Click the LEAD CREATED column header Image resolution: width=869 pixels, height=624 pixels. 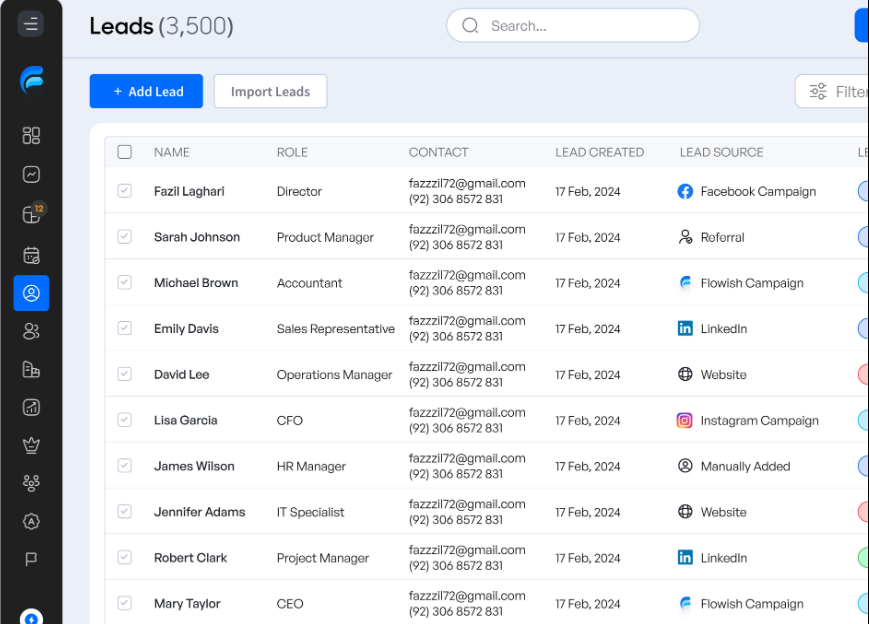tap(600, 152)
